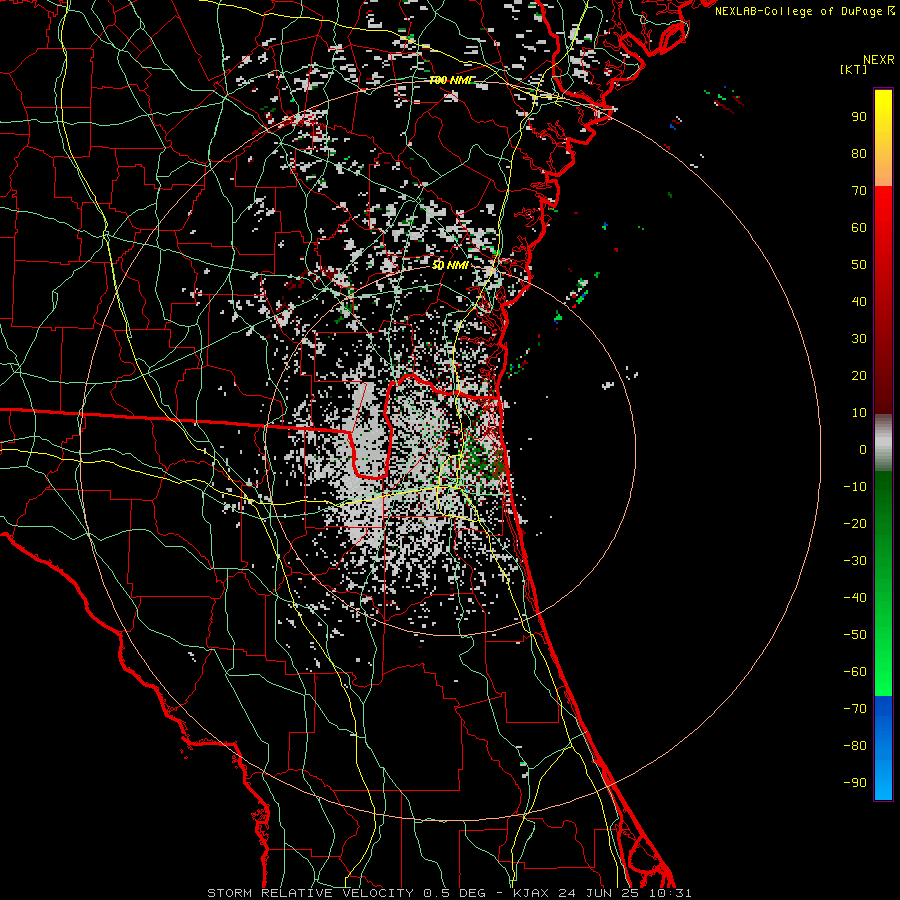The image size is (900, 900).
Task: Click the -60 scale label
Action: (855, 672)
